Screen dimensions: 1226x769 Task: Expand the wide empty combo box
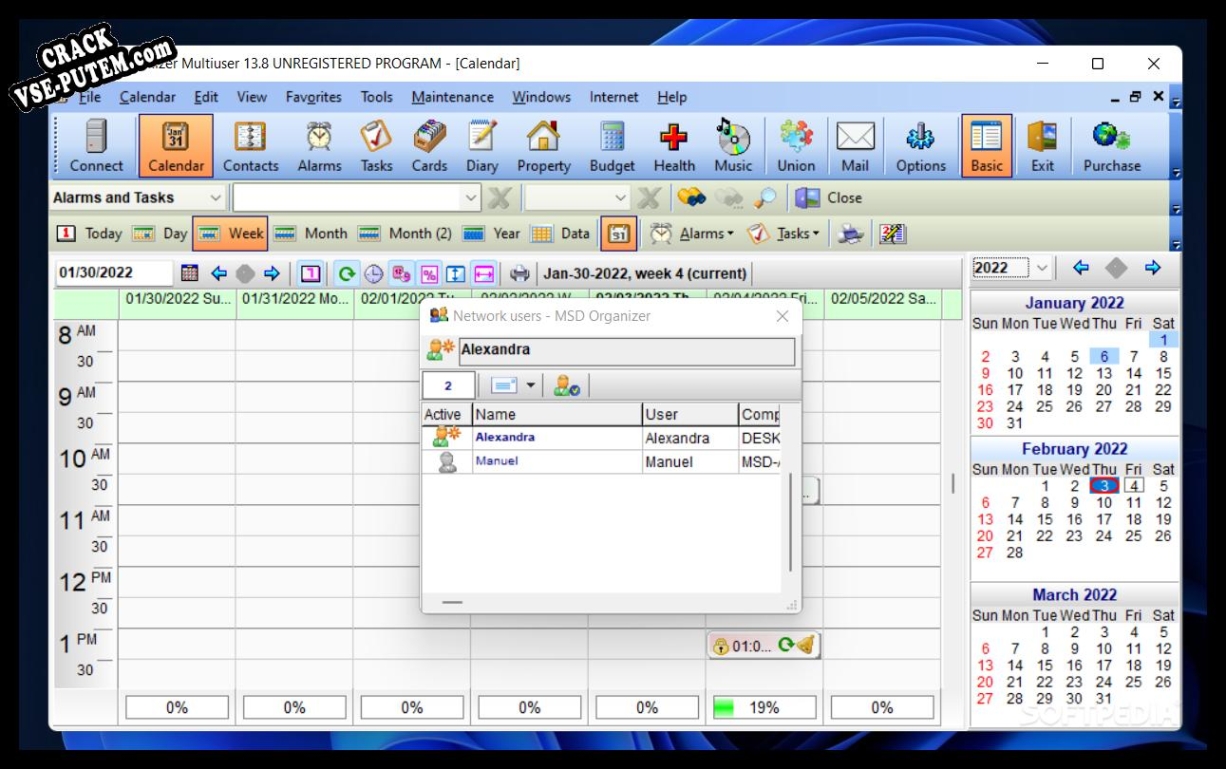(471, 198)
